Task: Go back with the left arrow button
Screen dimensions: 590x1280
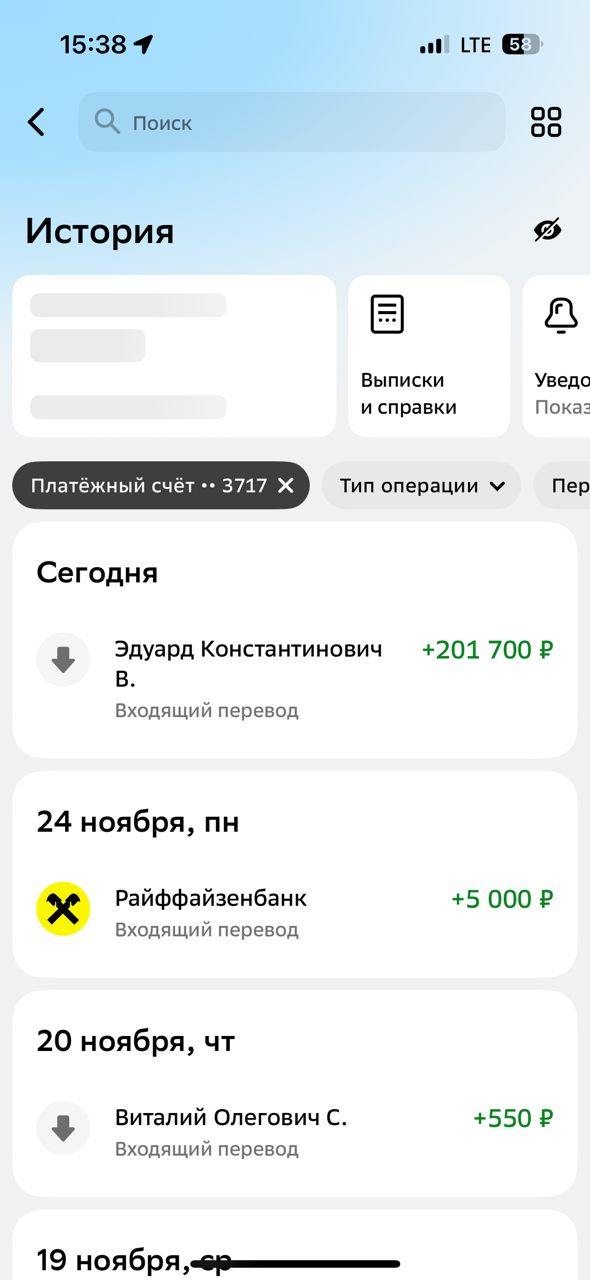Action: (36, 122)
